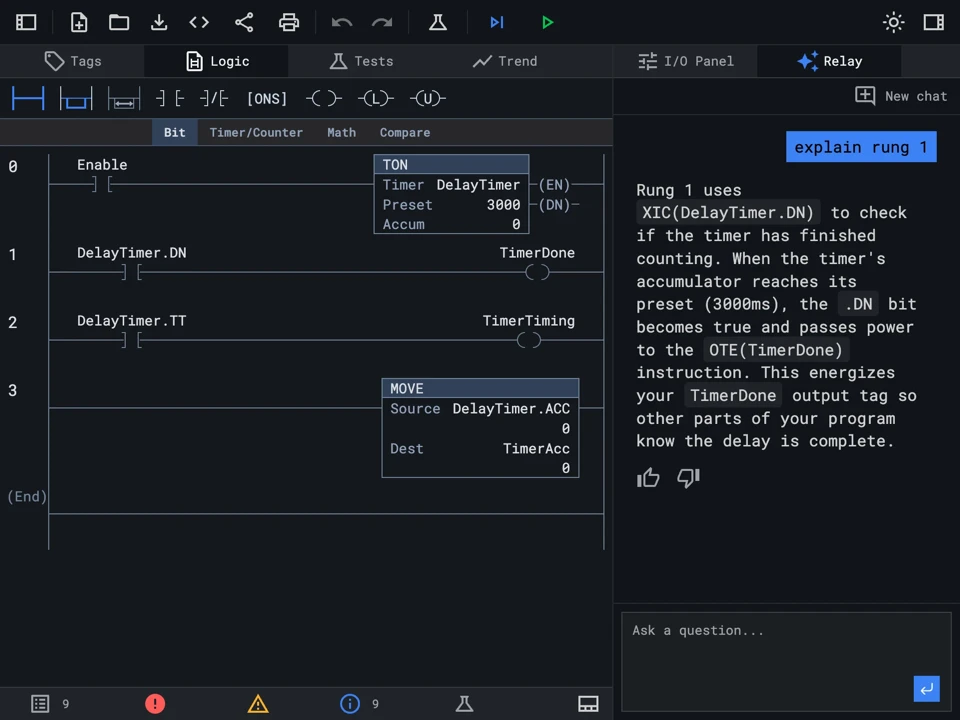960x720 pixels.
Task: Switch to the Tags tab
Action: tap(72, 61)
